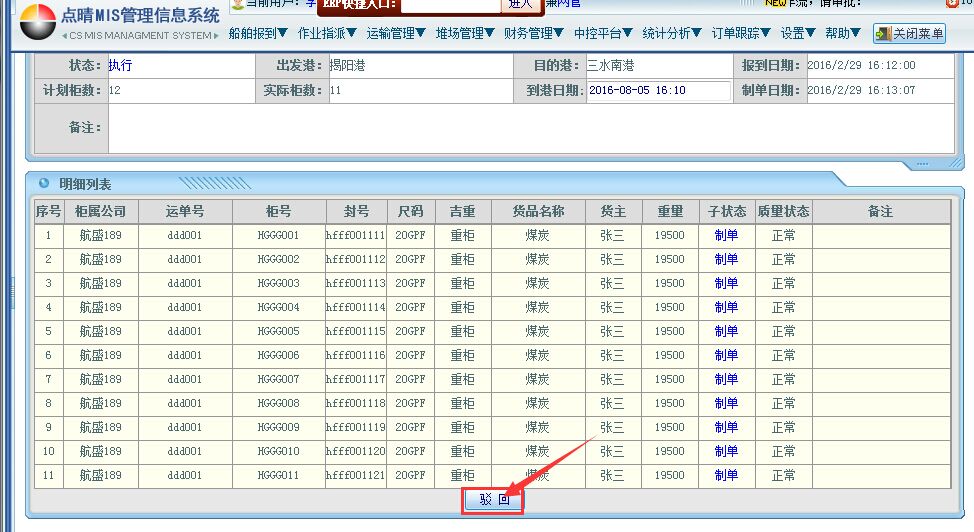Viewport: 974px width, 532px height.
Task: Select the 财务管理 menu
Action: tap(534, 34)
